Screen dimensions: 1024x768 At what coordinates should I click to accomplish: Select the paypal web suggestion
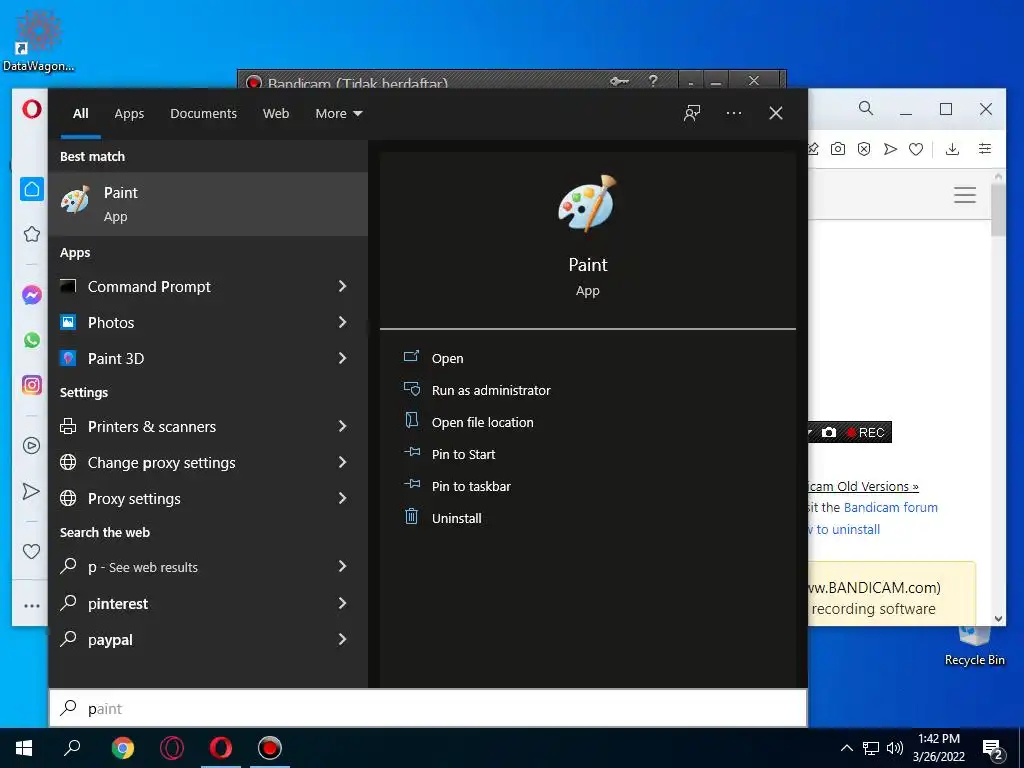(x=208, y=639)
